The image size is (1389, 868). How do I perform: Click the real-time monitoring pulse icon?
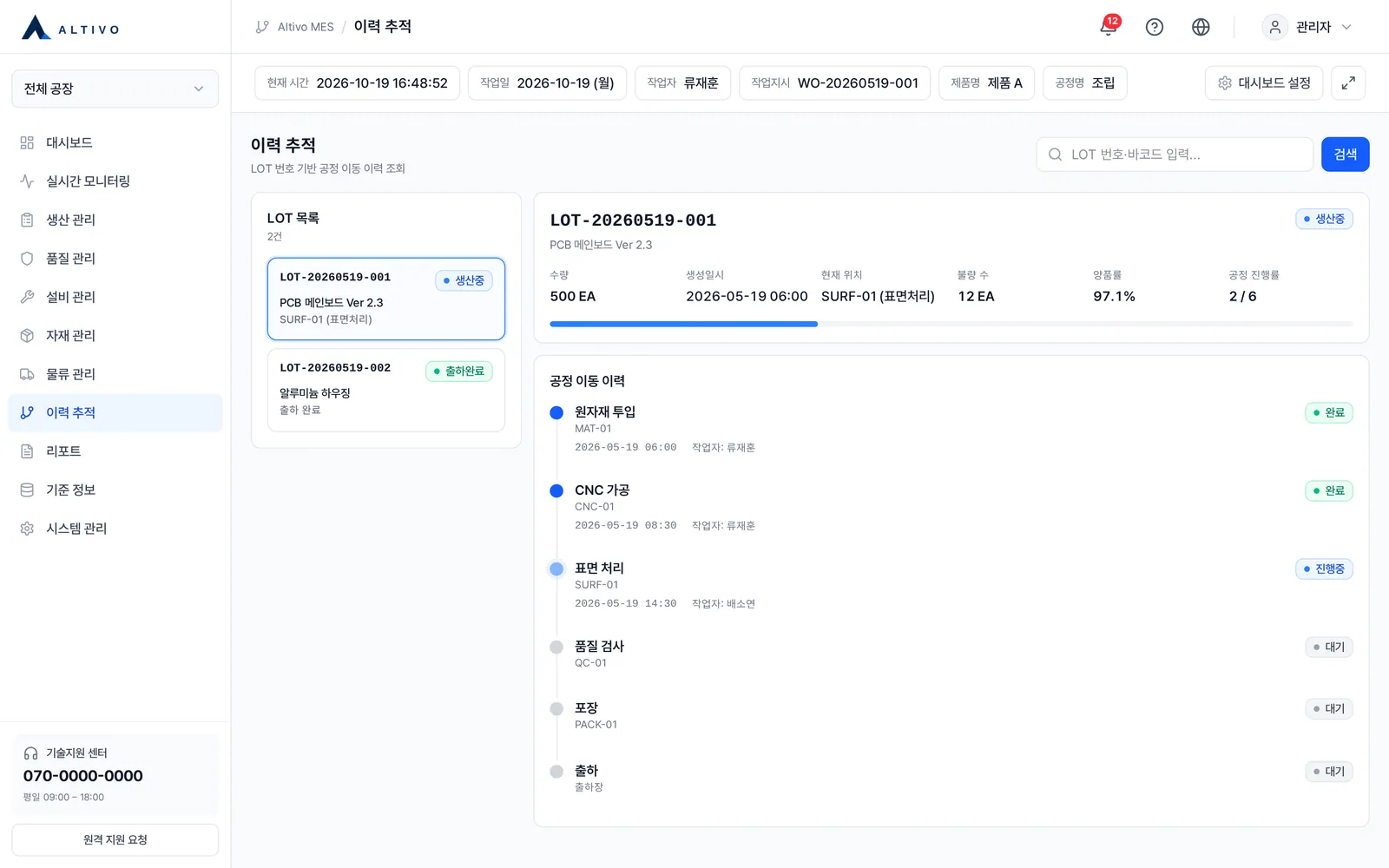click(27, 181)
